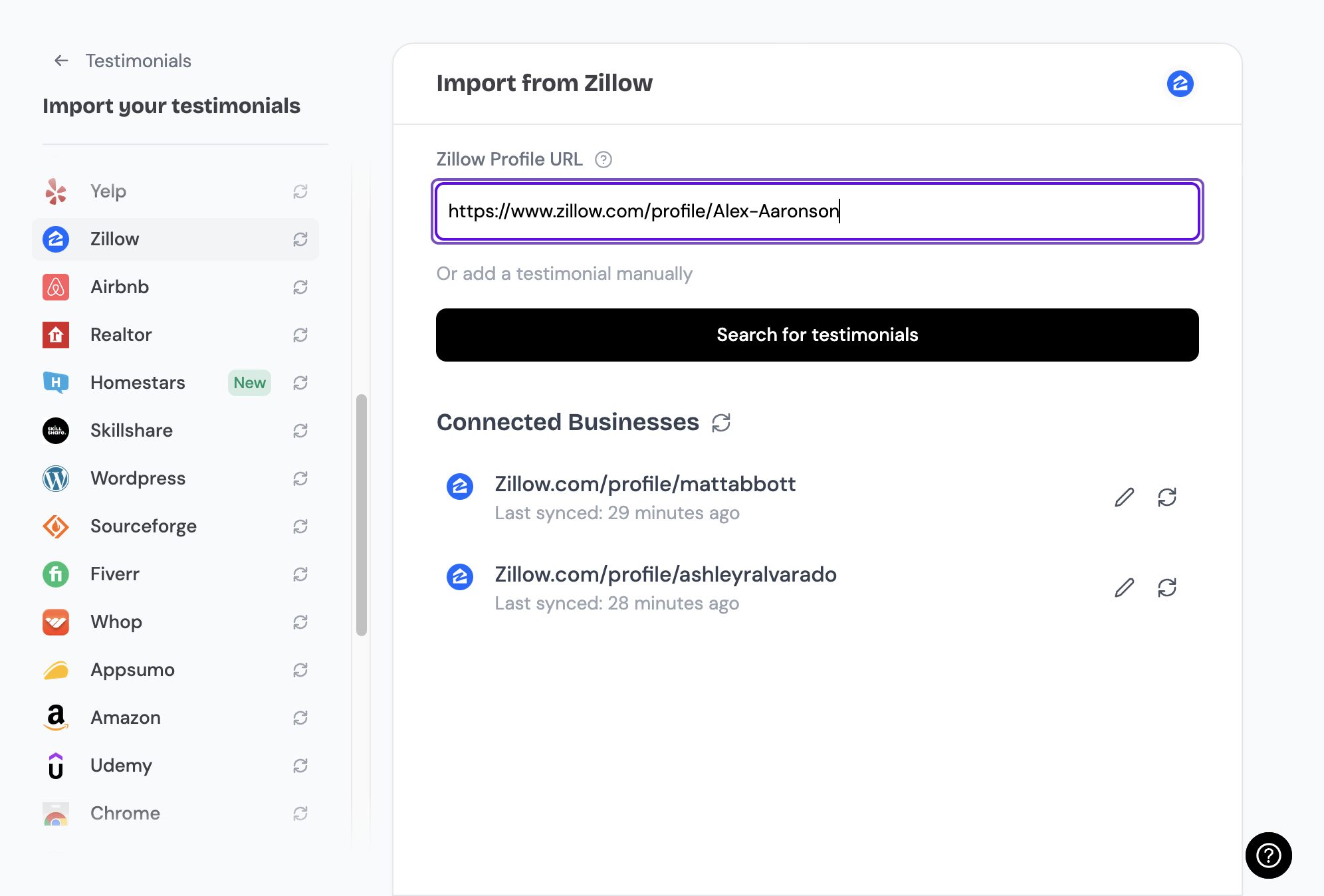This screenshot has width=1324, height=896.
Task: Open Zillow.com/profile/ashleyralvarado entry
Action: [665, 574]
